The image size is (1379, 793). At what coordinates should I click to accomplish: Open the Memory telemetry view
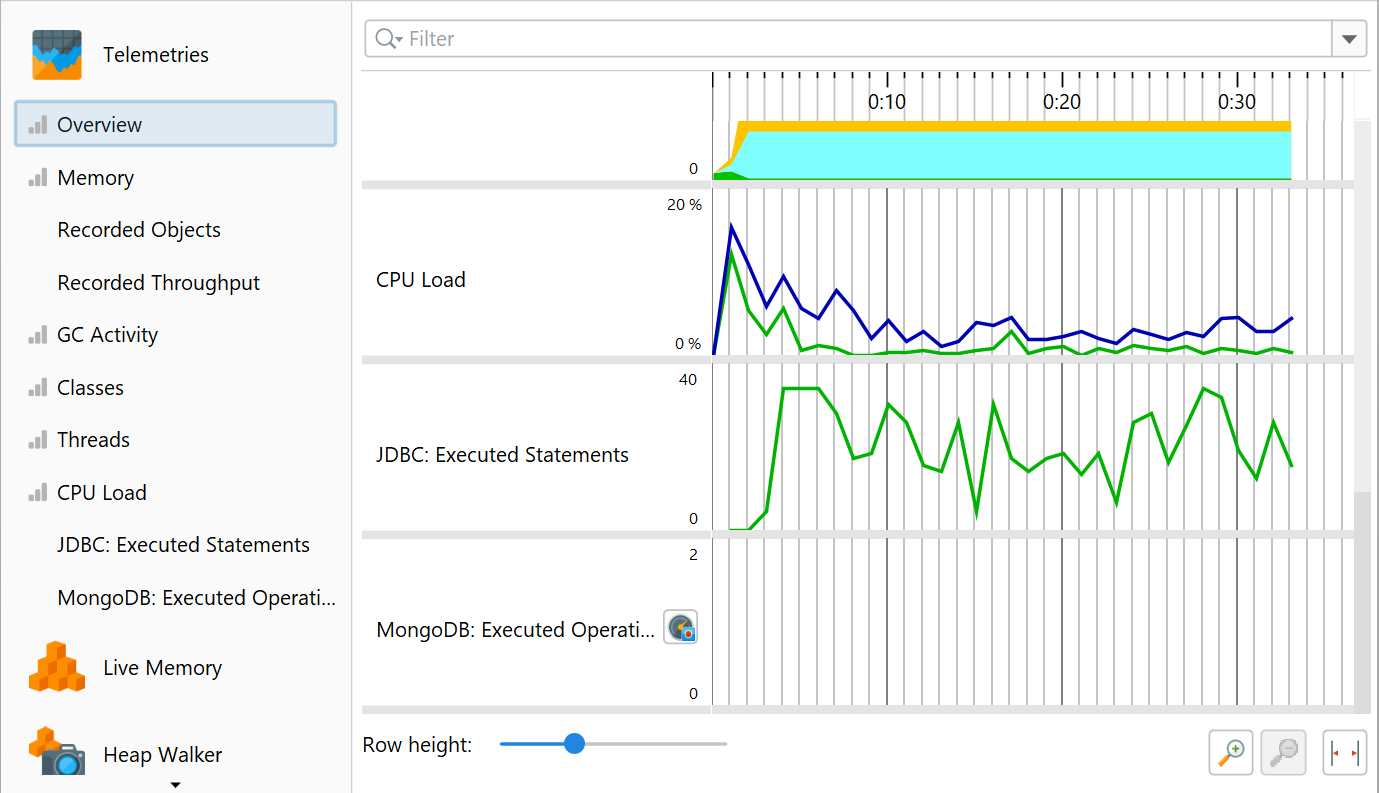click(x=95, y=178)
